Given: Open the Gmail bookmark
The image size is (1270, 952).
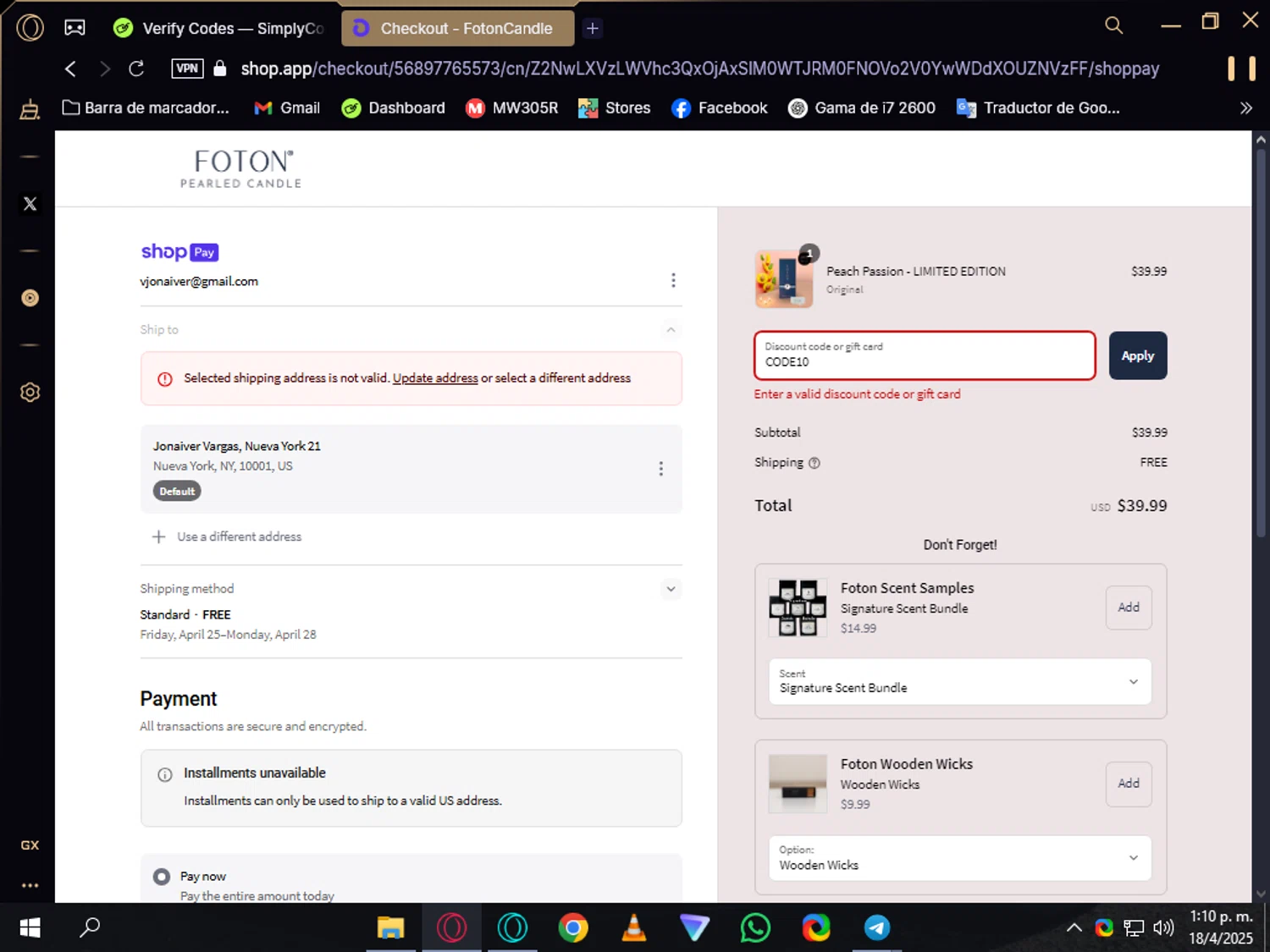Looking at the screenshot, I should (x=287, y=108).
